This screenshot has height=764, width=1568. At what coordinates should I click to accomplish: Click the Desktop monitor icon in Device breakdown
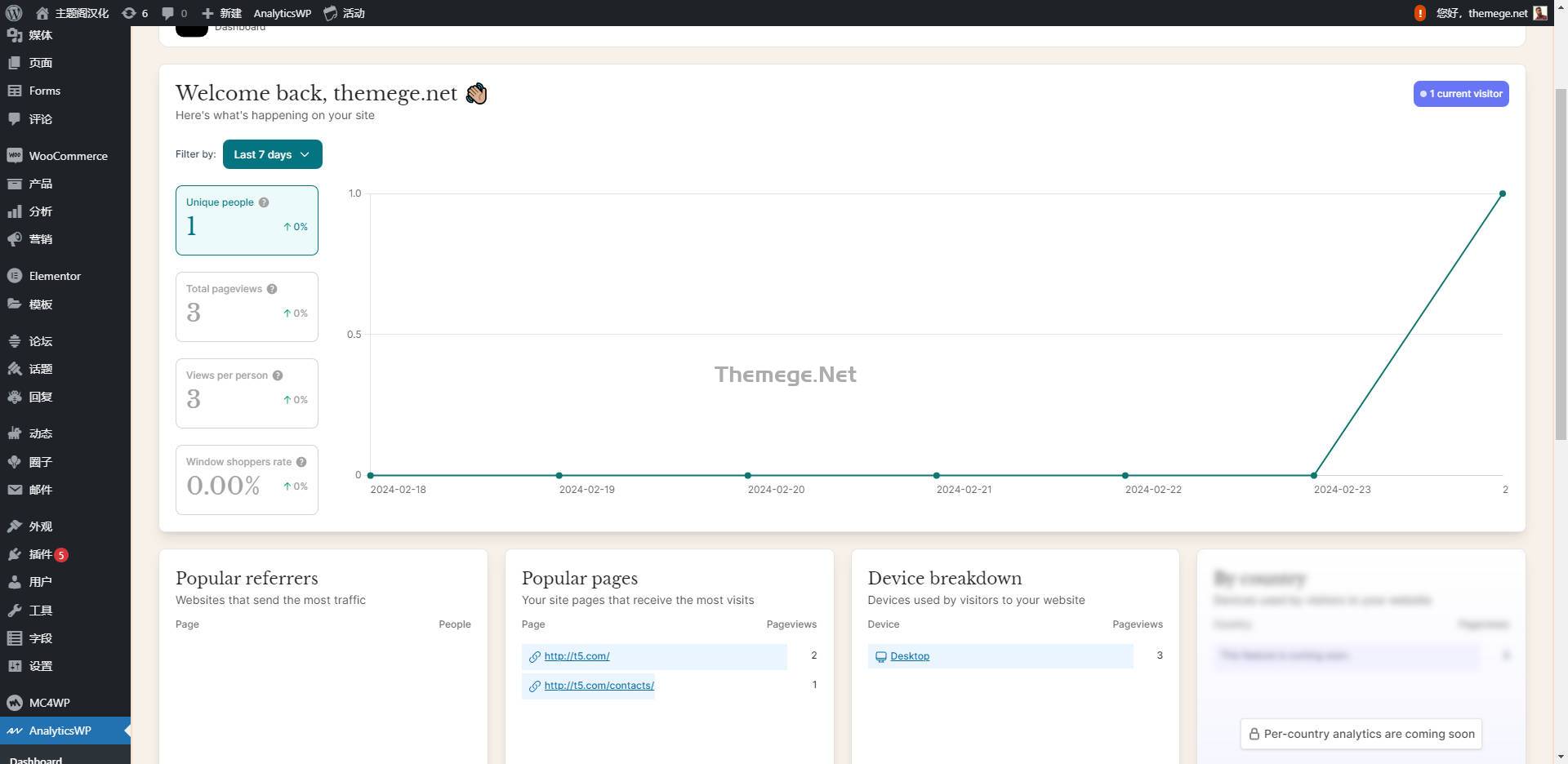point(881,657)
